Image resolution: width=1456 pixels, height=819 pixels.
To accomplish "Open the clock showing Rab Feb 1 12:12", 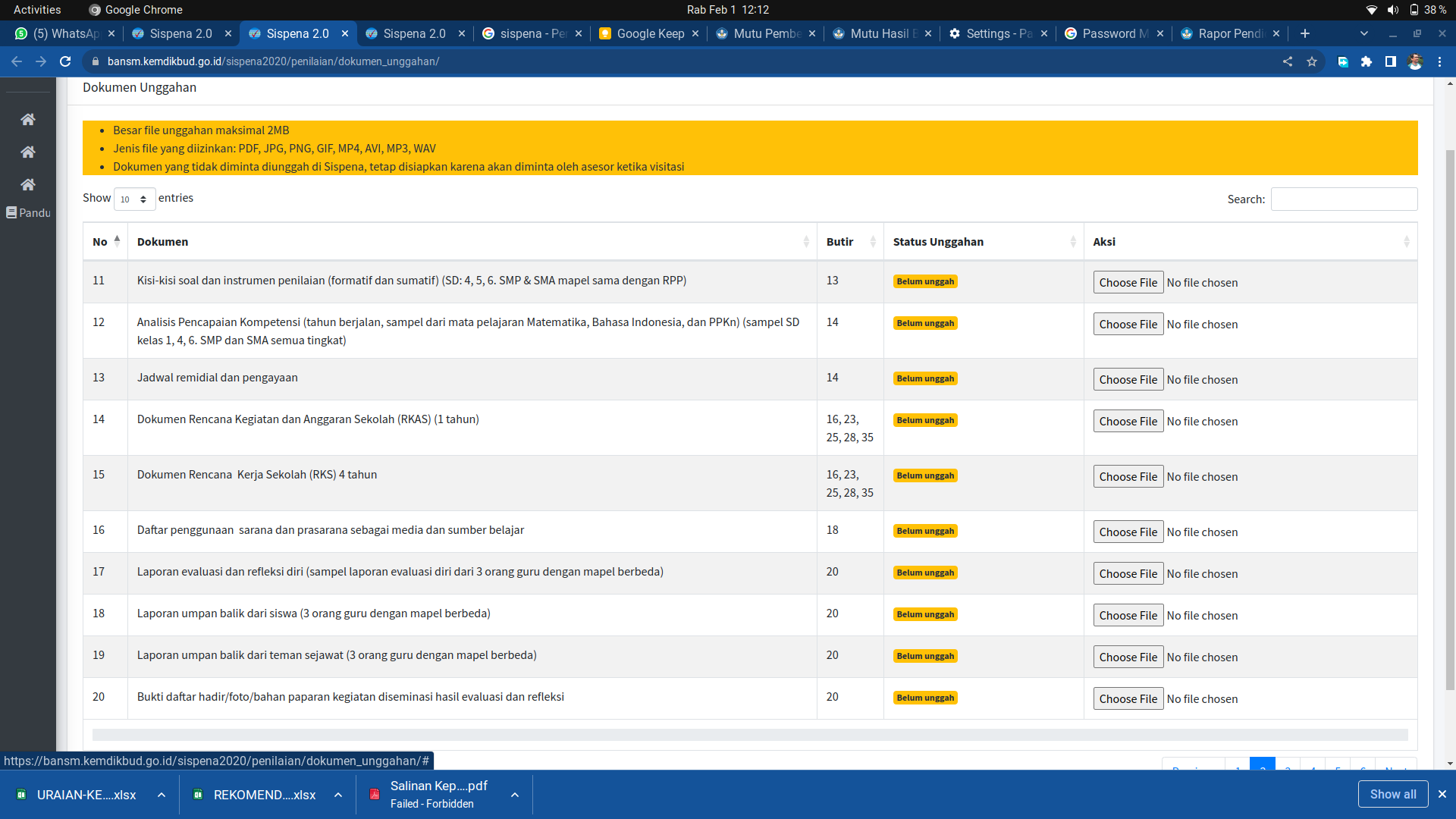I will pyautogui.click(x=728, y=10).
